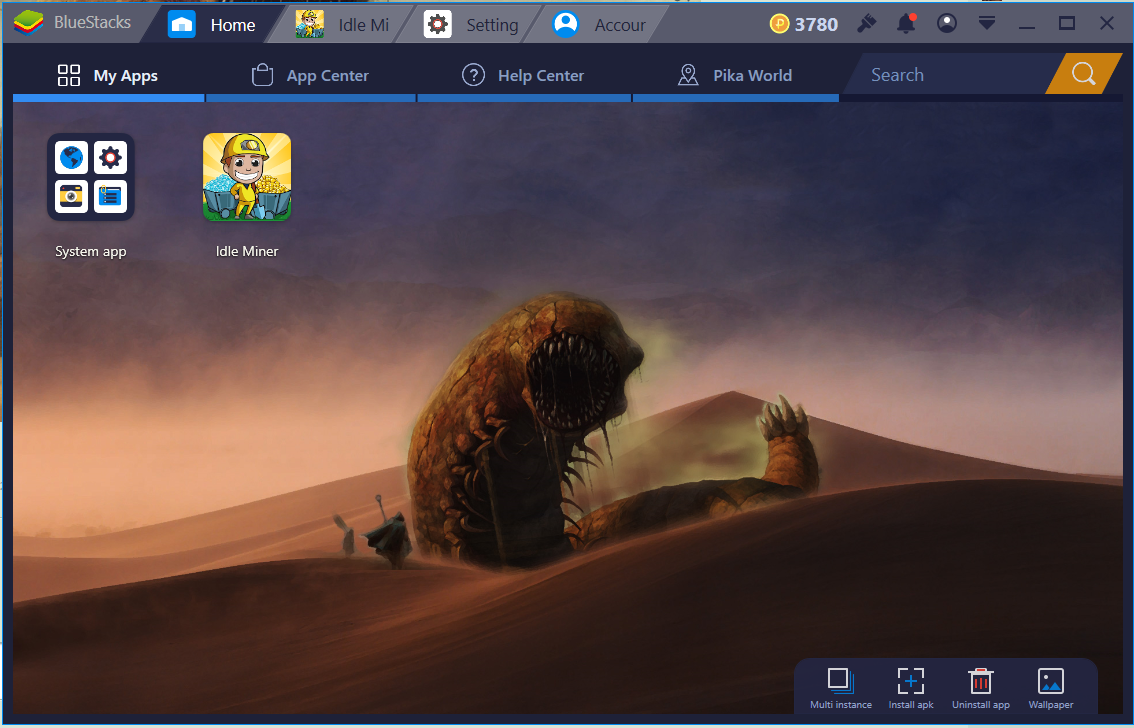Go to the Home tab

(213, 25)
